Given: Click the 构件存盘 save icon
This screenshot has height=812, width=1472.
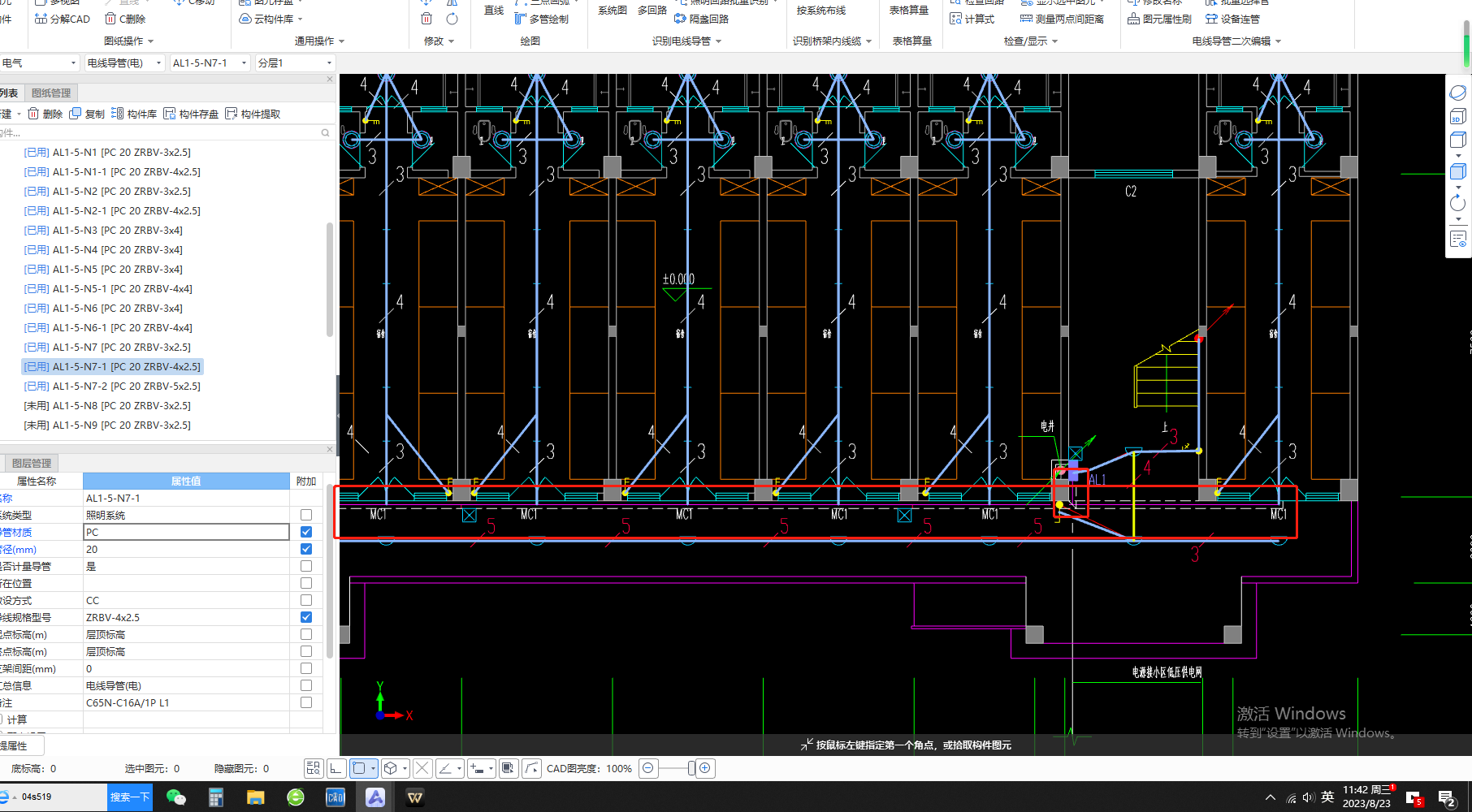Looking at the screenshot, I should point(170,114).
